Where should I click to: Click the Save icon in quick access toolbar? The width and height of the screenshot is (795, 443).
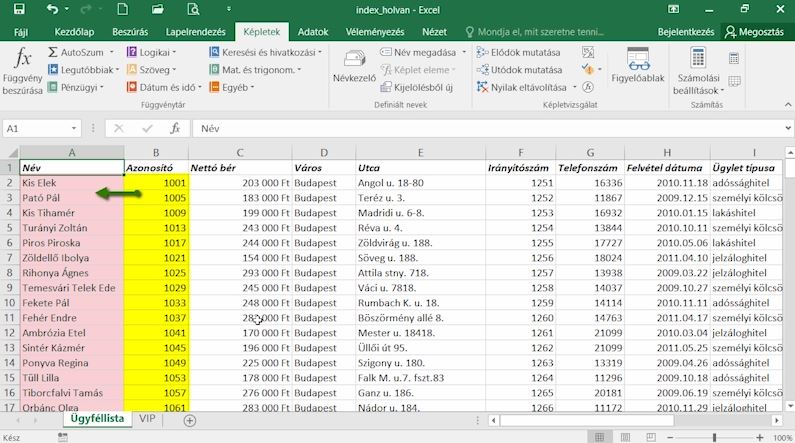[19, 9]
